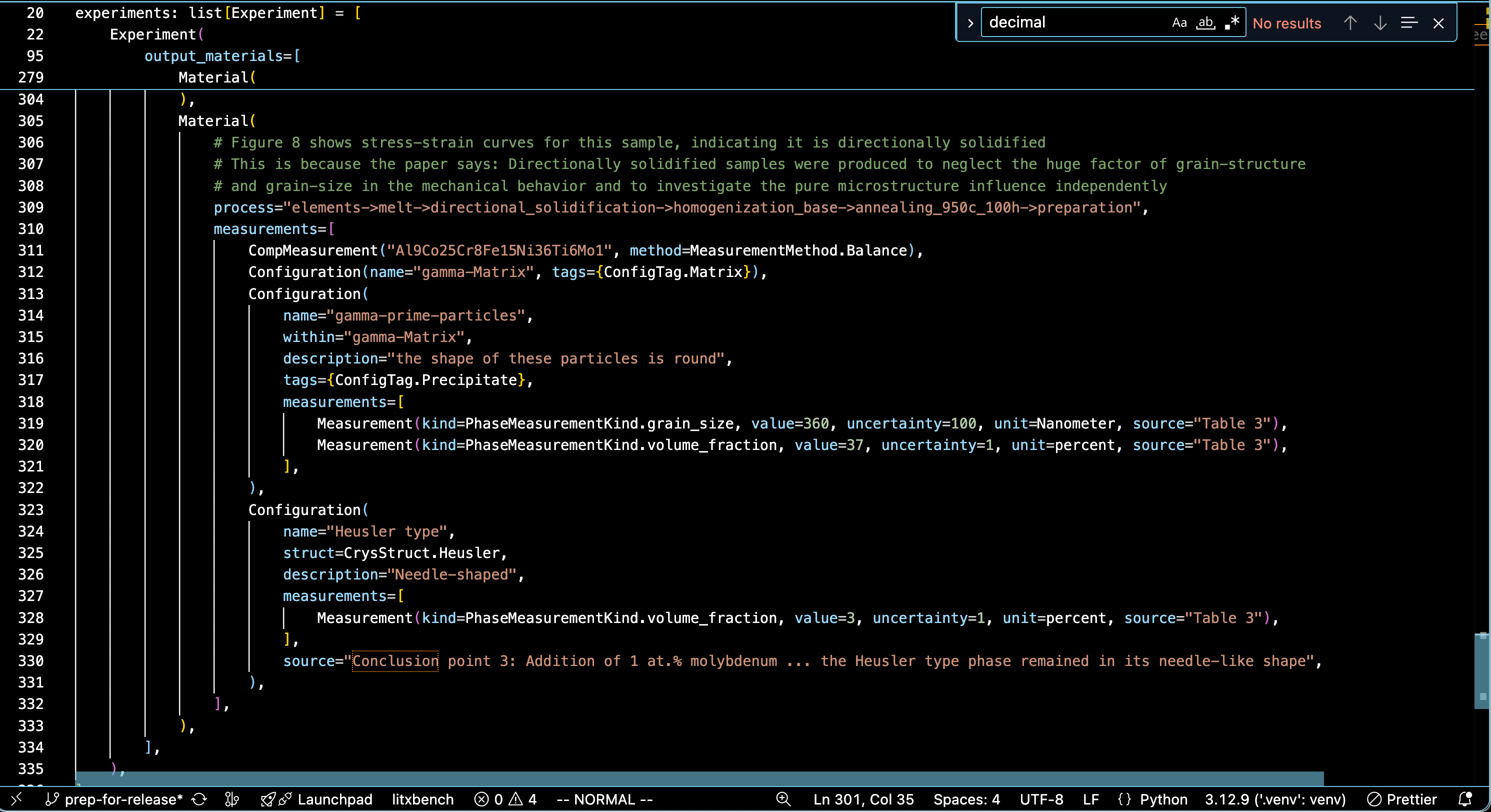Change file encoding UTF-8
1491x812 pixels.
[x=1040, y=799]
